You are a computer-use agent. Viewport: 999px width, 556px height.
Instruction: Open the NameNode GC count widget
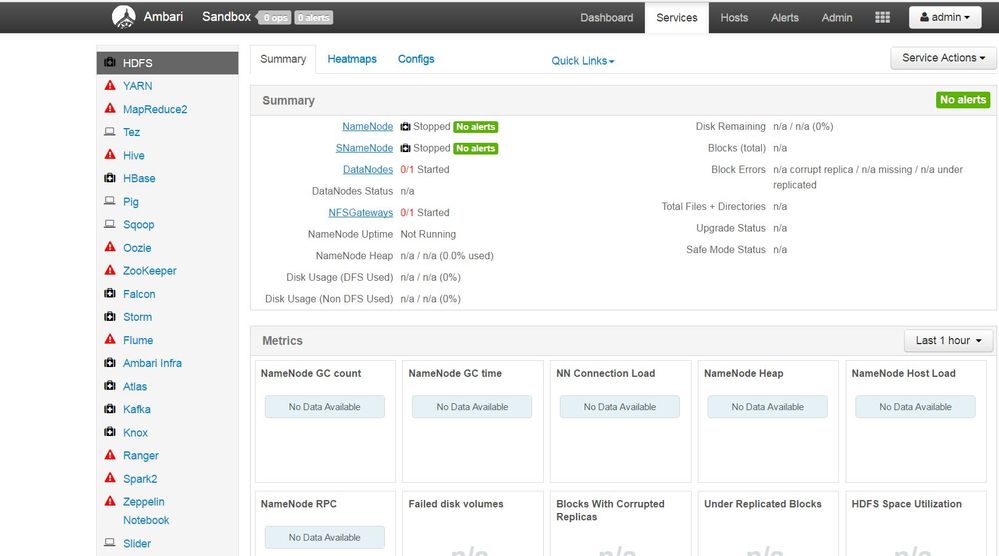tap(325, 422)
